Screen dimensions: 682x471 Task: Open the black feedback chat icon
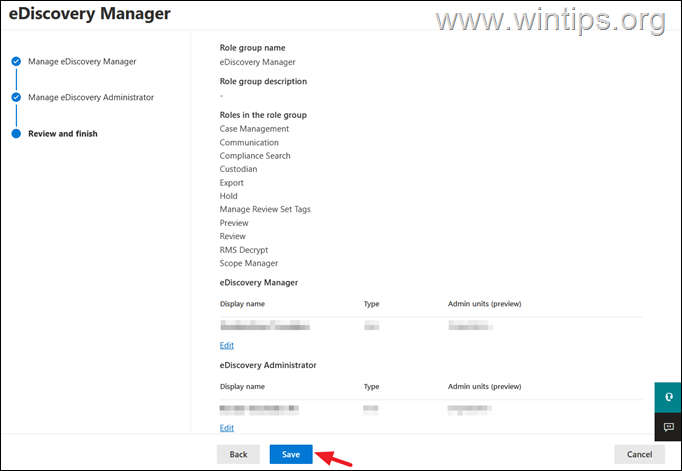pyautogui.click(x=668, y=427)
